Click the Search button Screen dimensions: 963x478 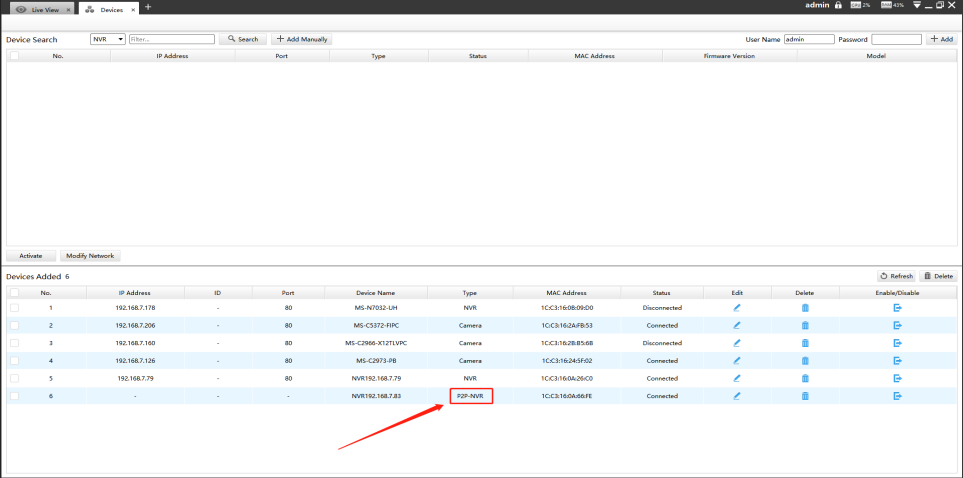point(243,39)
